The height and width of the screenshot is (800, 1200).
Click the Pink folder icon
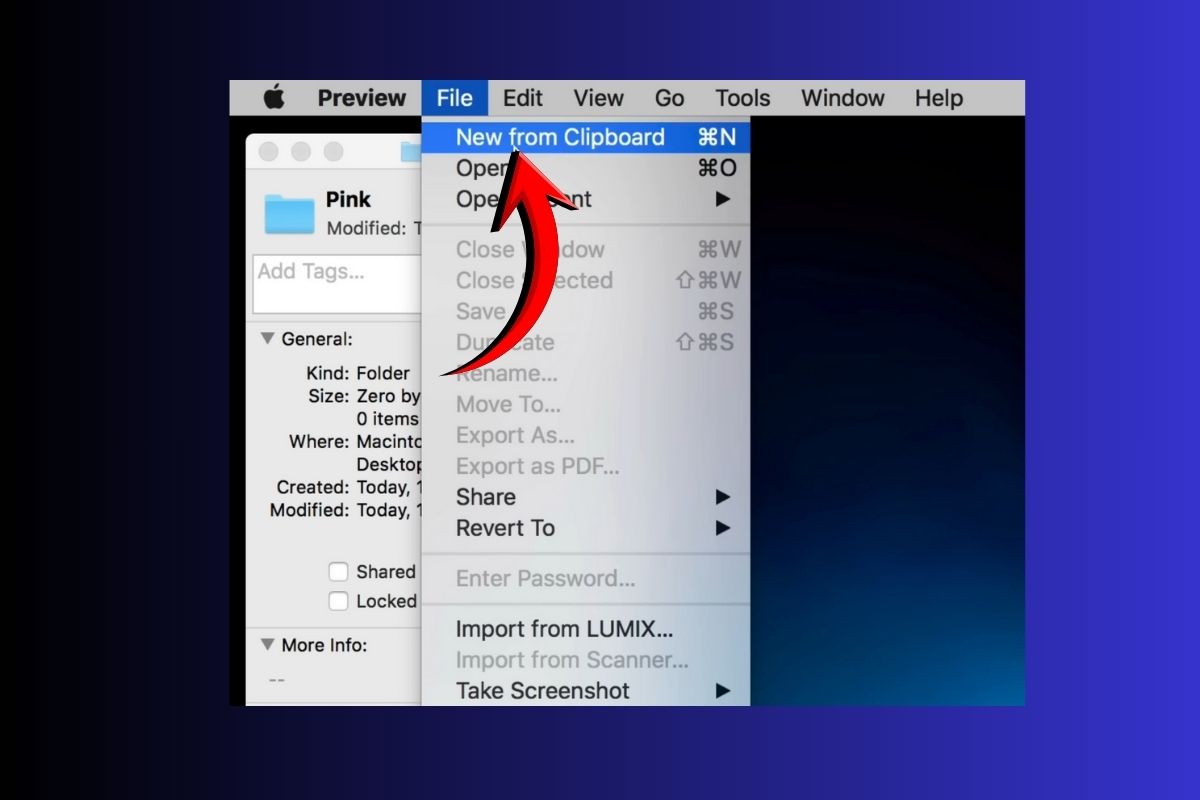pyautogui.click(x=290, y=213)
